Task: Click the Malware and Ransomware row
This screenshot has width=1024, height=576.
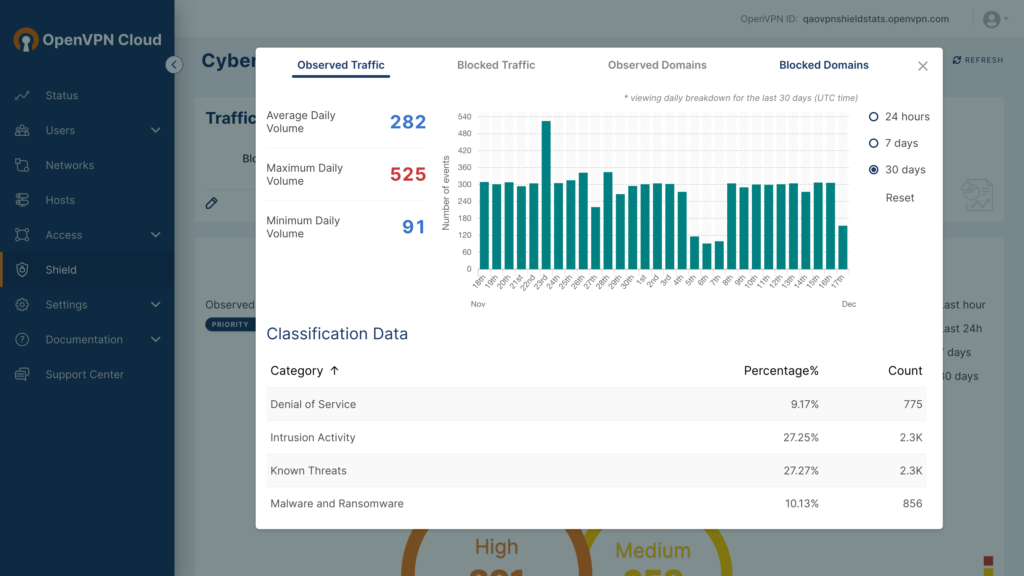Action: pyautogui.click(x=596, y=504)
